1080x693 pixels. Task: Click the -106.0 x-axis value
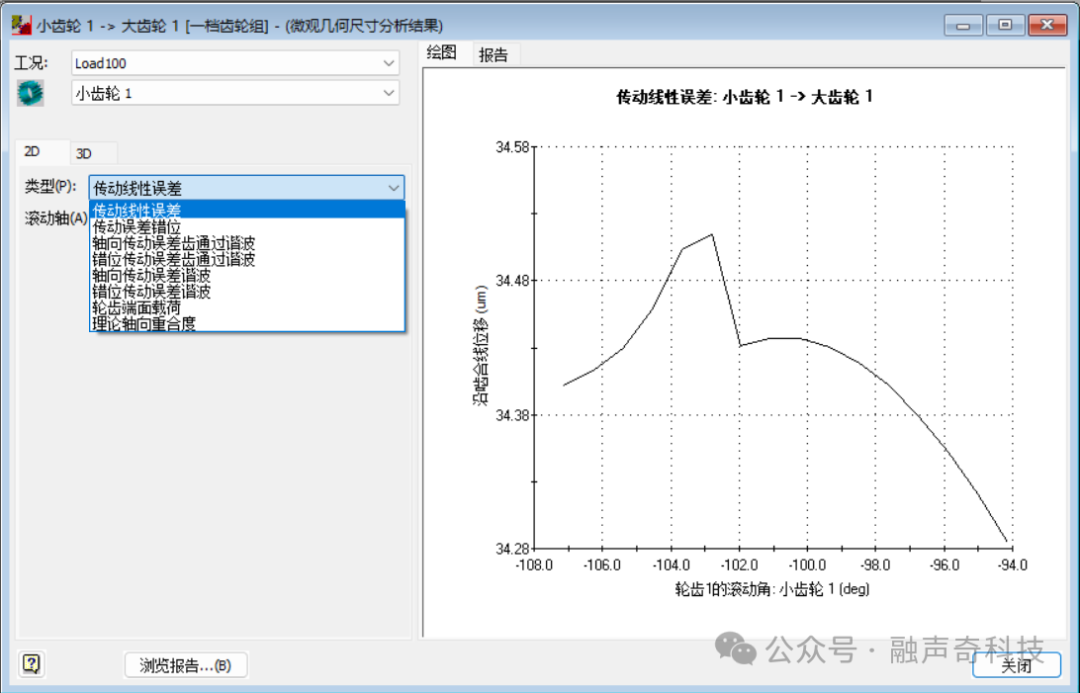pos(602,566)
